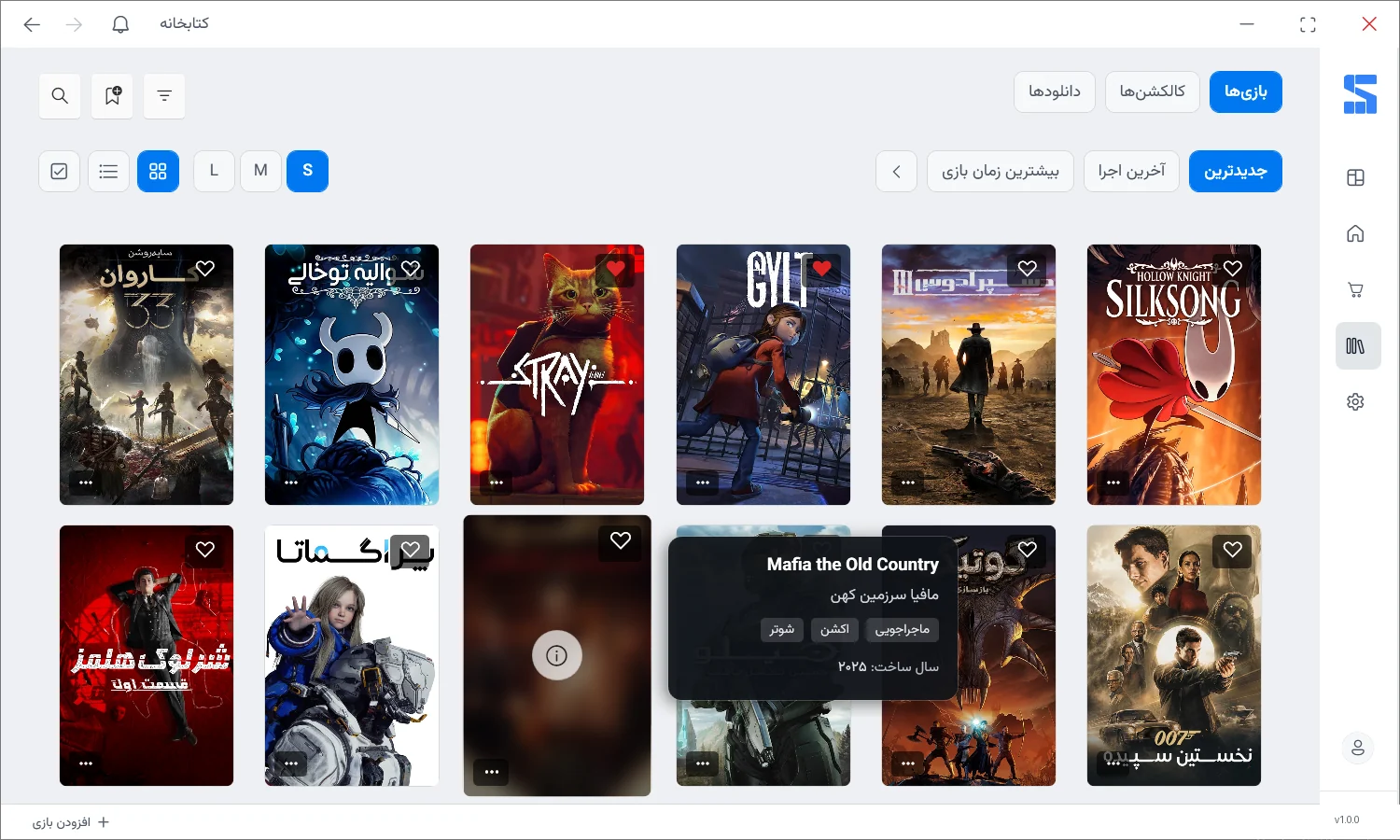Sort by جدیدترین
The height and width of the screenshot is (840, 1400).
[1236, 172]
